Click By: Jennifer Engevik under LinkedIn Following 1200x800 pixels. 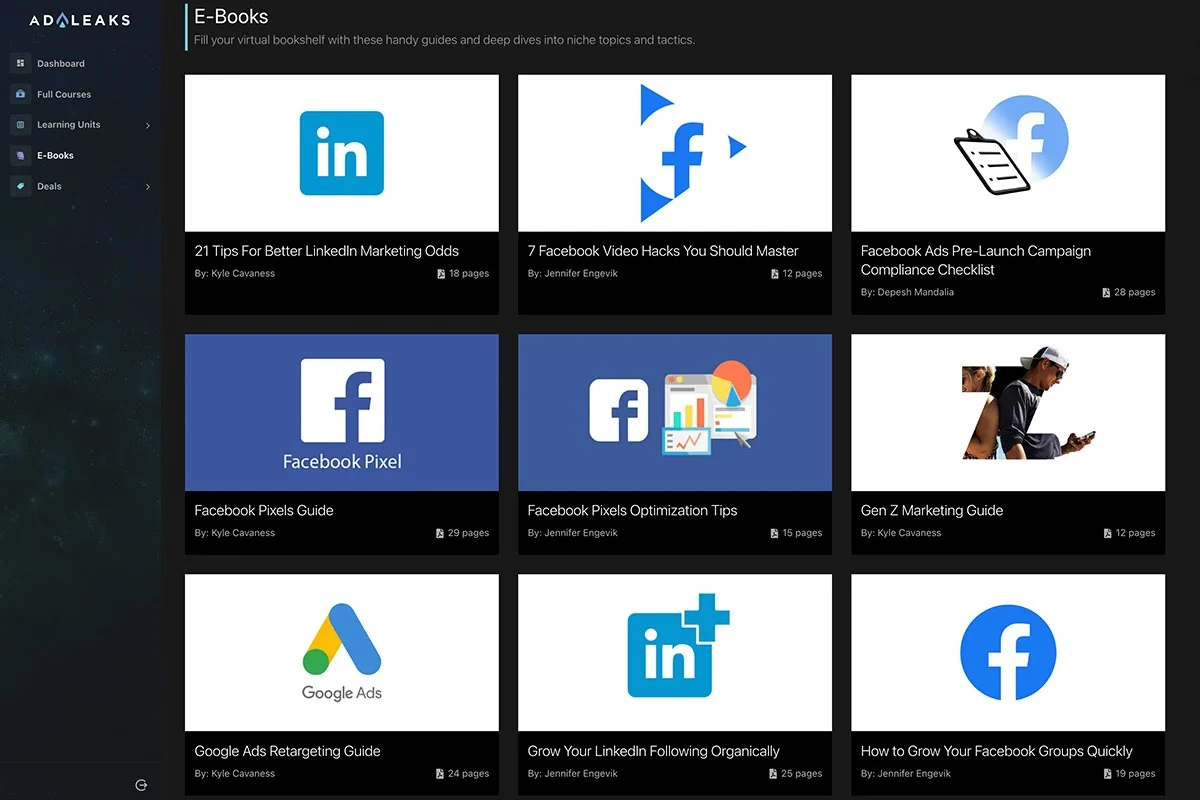pos(572,773)
